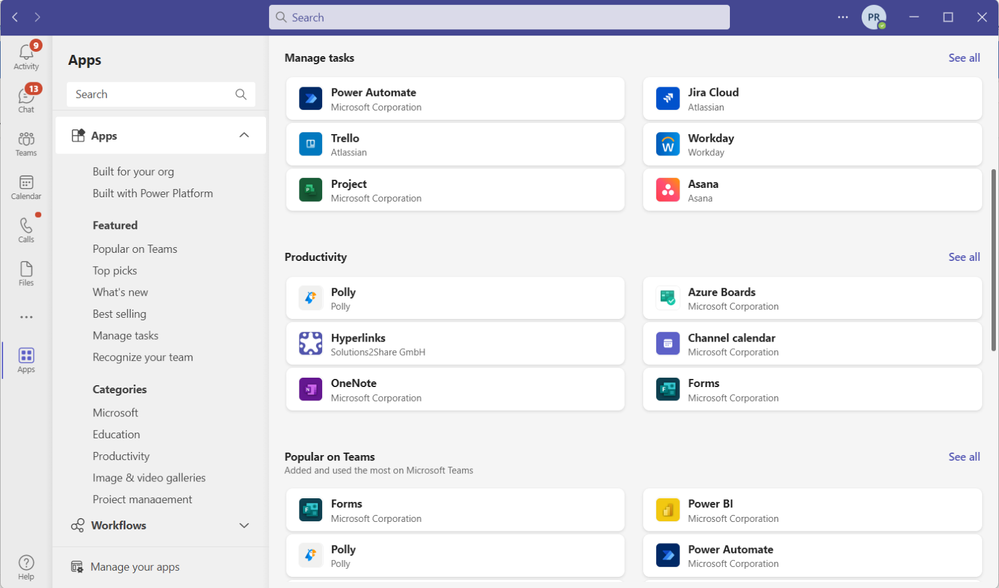Viewport: 999px width, 588px height.
Task: Select Recognize your team
Action: [143, 357]
